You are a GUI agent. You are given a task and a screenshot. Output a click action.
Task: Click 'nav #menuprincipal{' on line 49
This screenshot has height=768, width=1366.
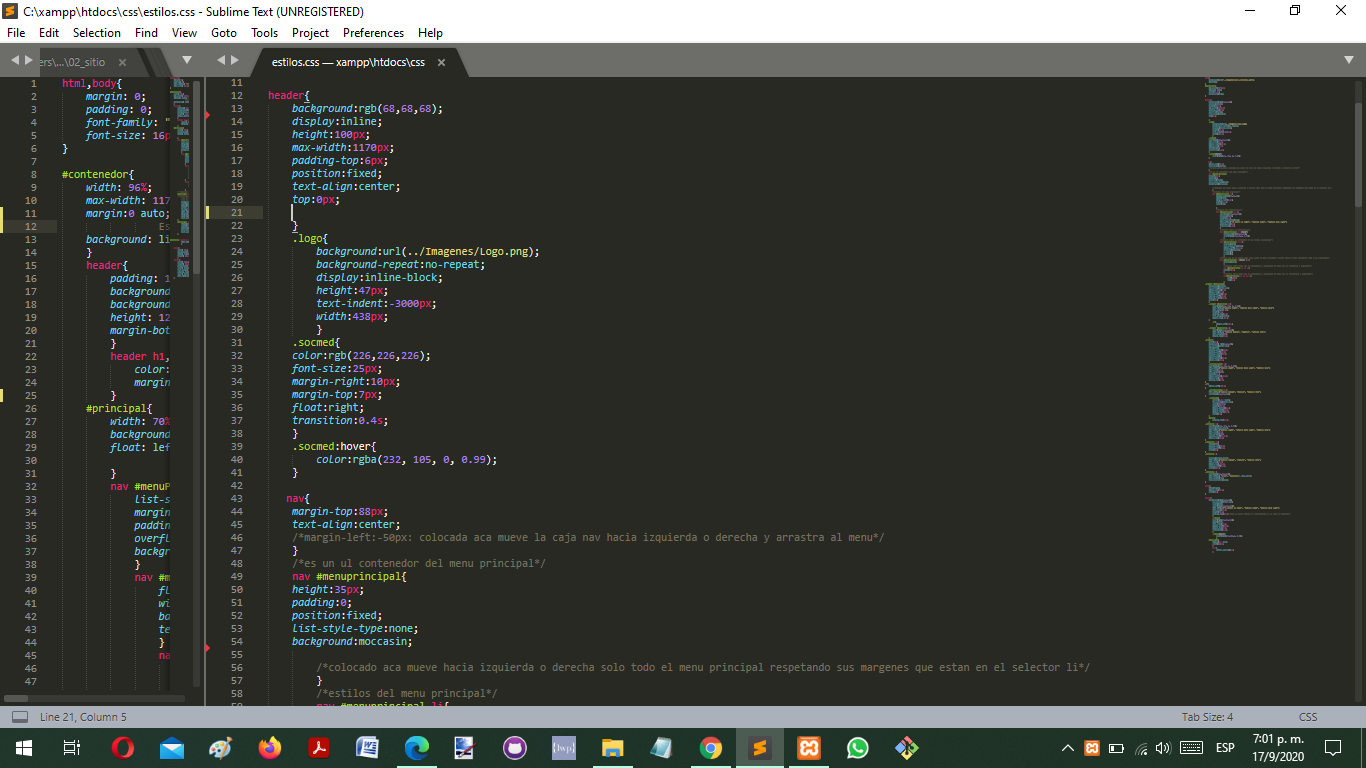tap(349, 576)
